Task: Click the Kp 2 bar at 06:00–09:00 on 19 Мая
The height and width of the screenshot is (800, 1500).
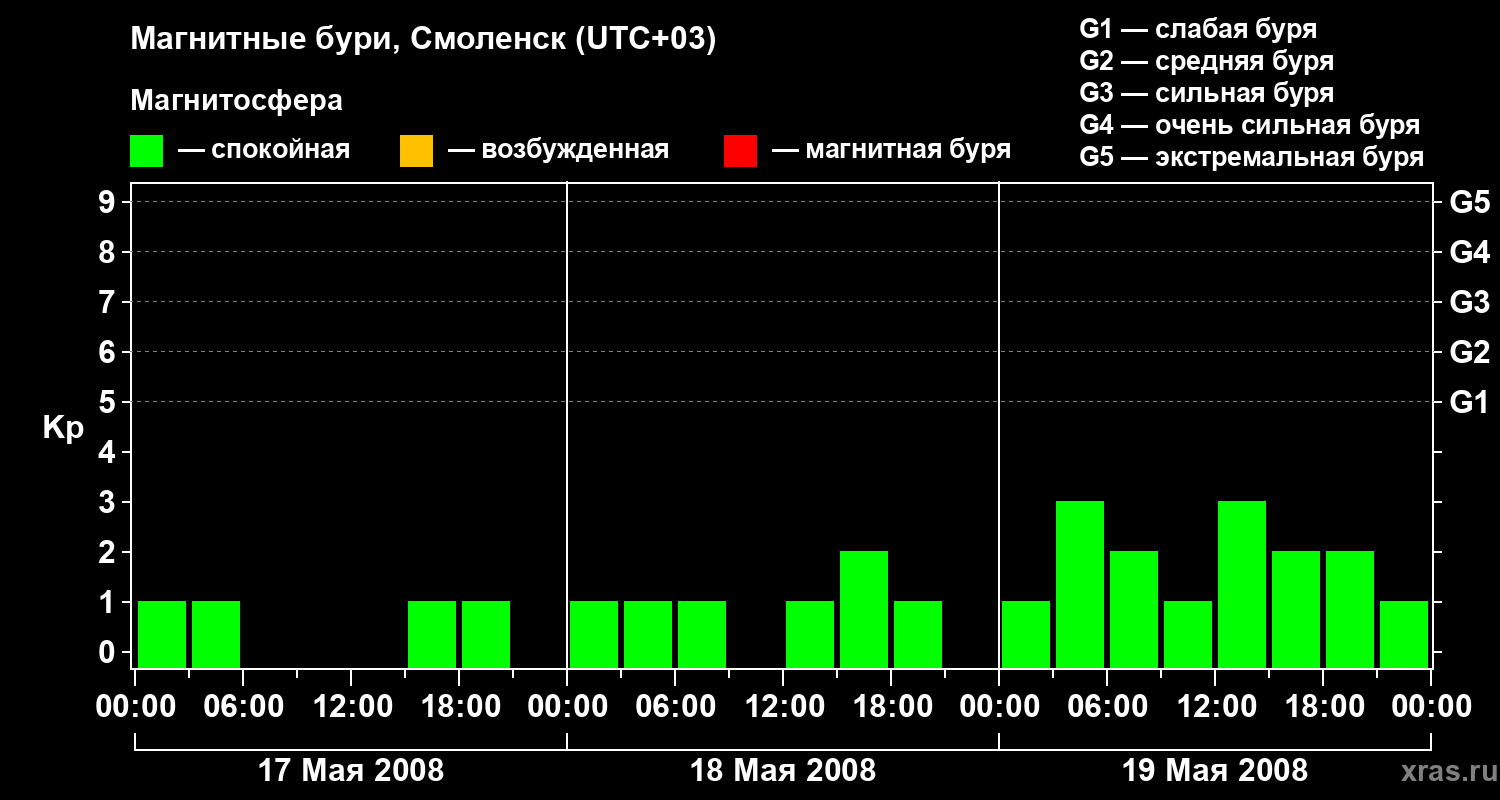Action: (1134, 609)
